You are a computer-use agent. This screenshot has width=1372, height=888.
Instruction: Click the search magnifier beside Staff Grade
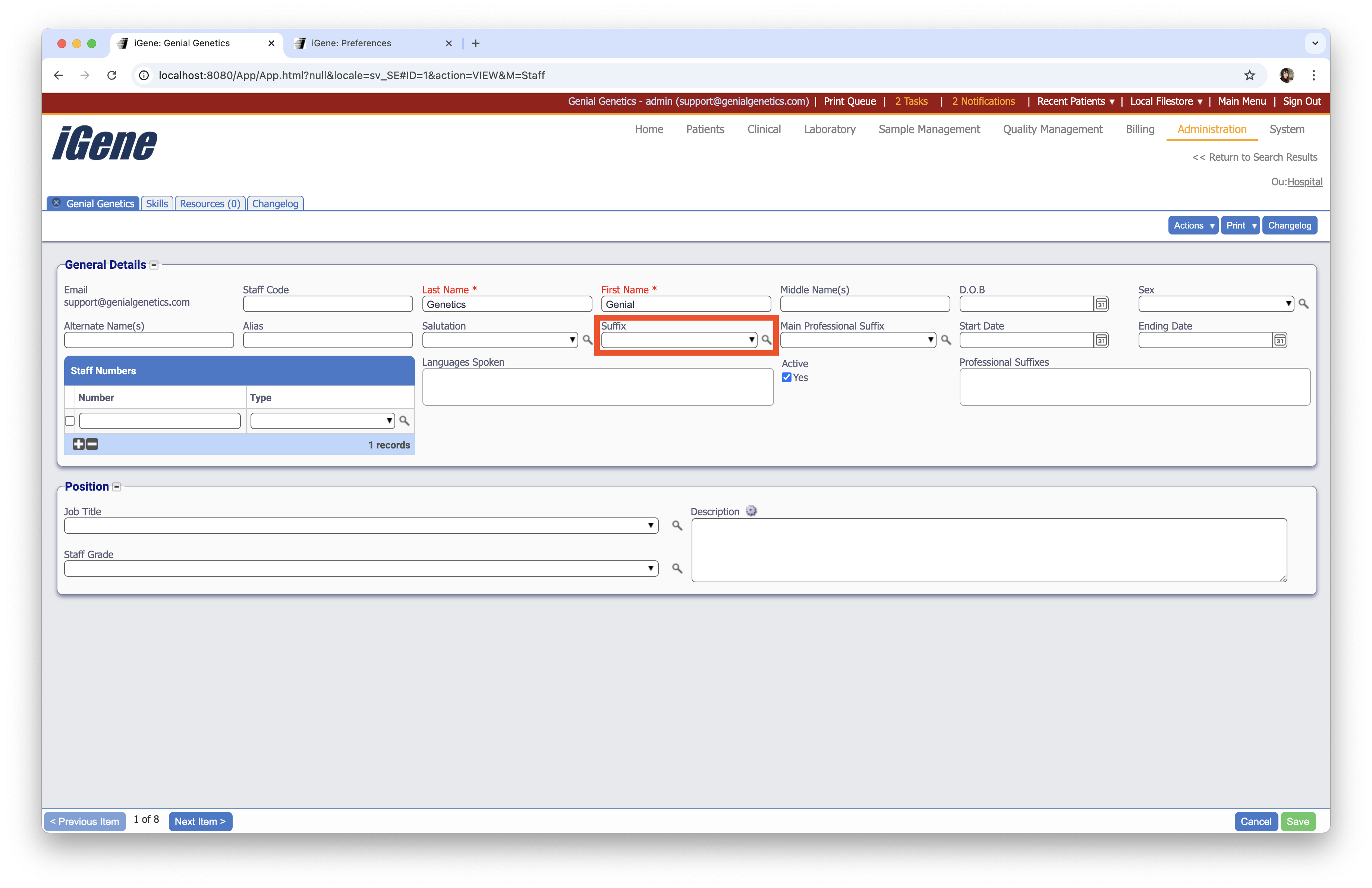click(677, 568)
